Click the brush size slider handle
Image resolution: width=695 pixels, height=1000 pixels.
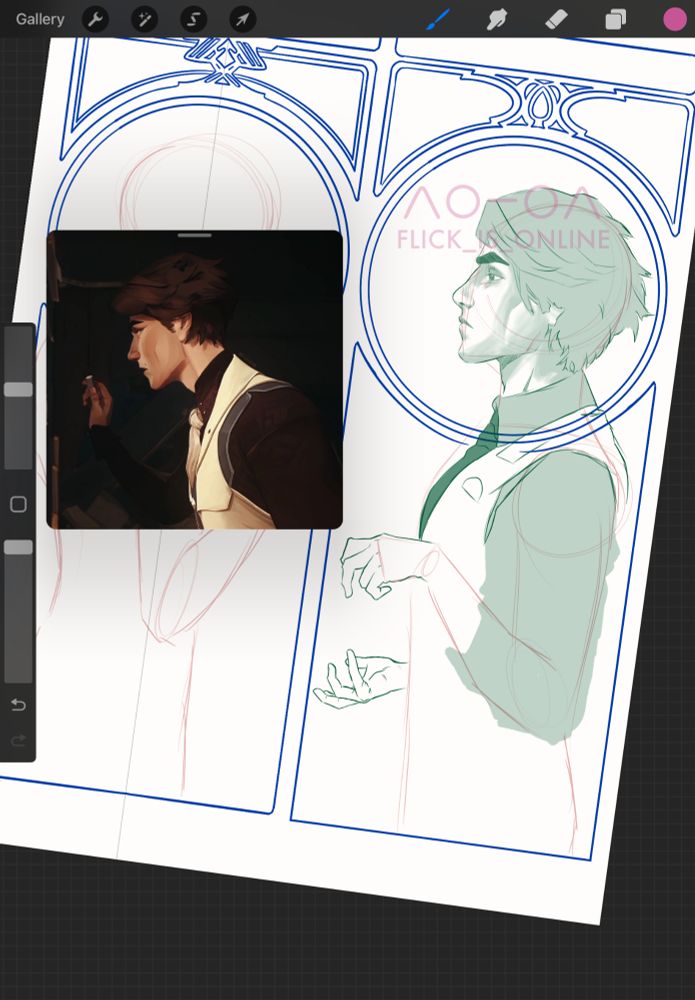click(18, 389)
